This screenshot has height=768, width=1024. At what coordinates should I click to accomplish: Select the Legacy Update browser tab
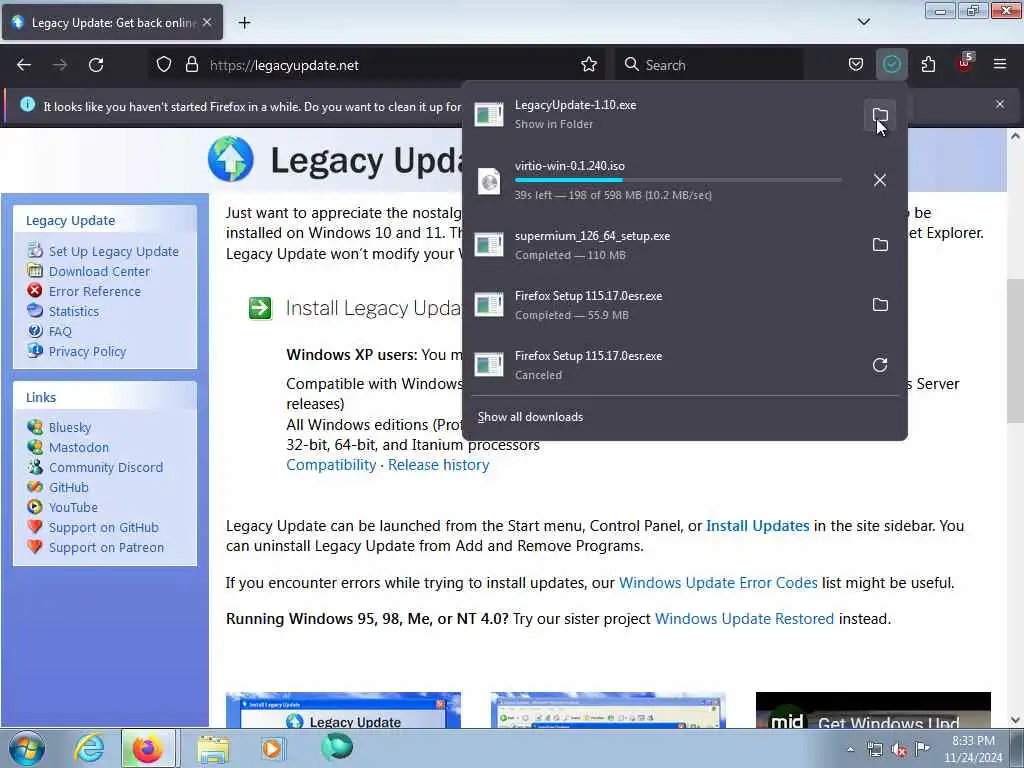(112, 23)
